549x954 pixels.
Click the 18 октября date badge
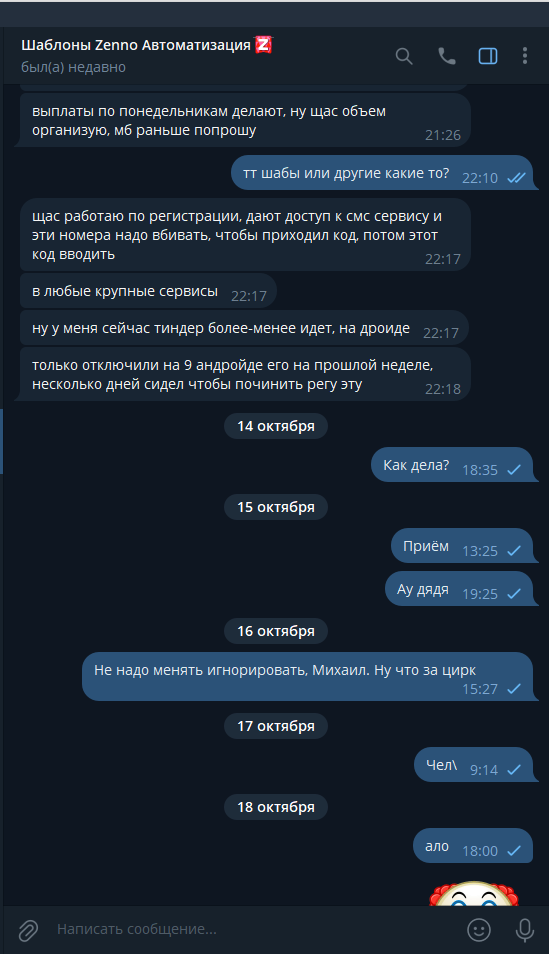tap(276, 807)
